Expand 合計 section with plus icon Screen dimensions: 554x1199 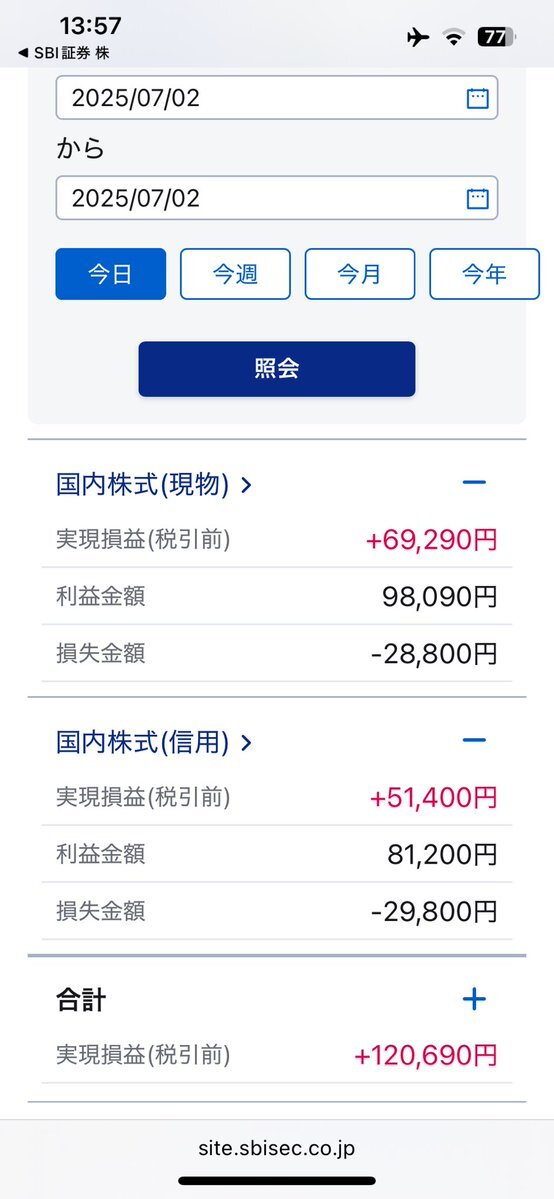coord(474,999)
